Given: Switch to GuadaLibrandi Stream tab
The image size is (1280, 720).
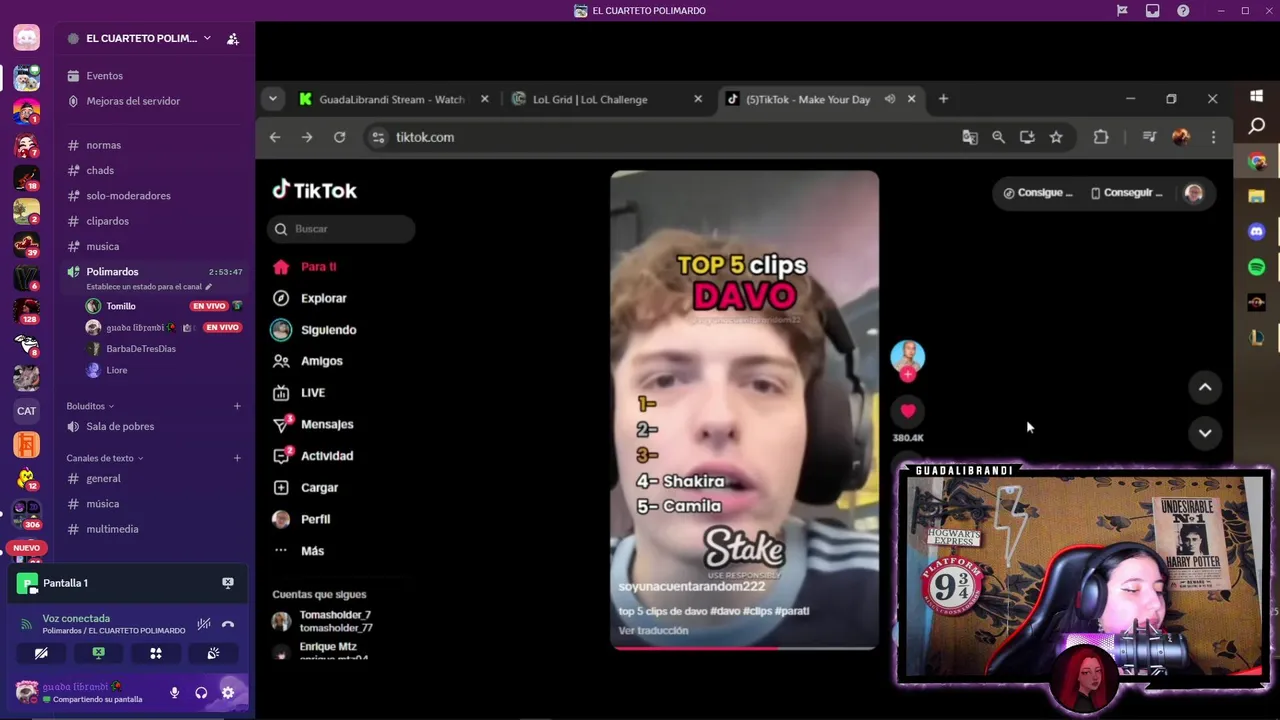Looking at the screenshot, I should click(x=392, y=99).
